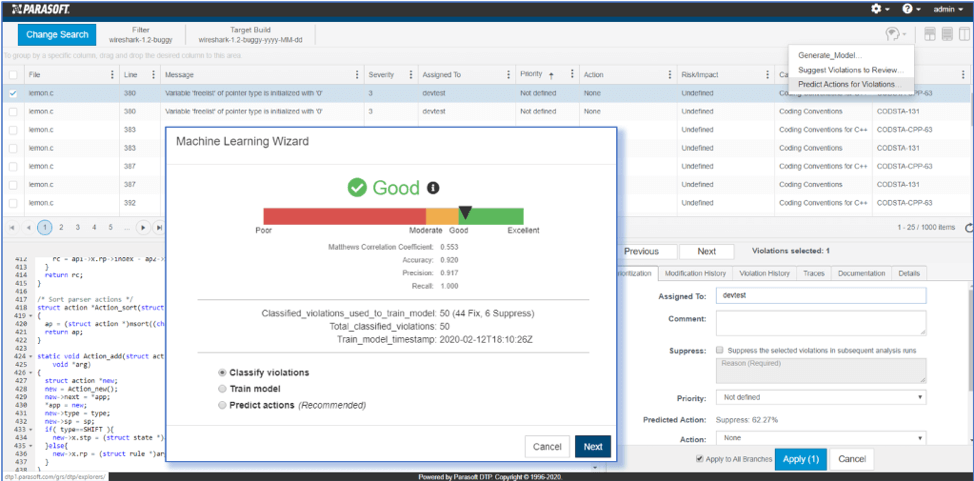Go to the next page arrow in pager
Viewport: 974px width, 481px height.
[144, 228]
